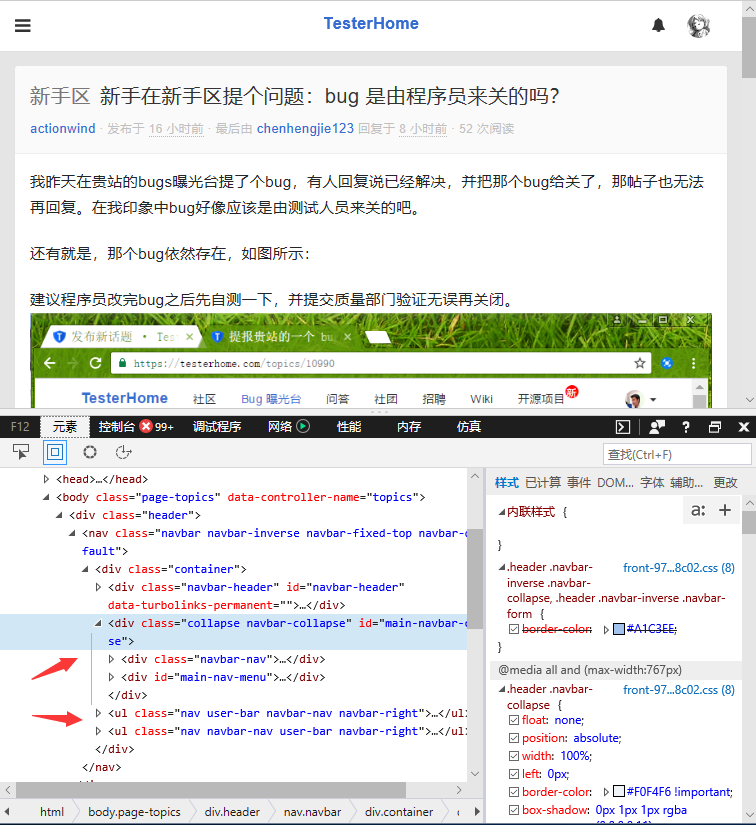This screenshot has height=825, width=756.
Task: Open DevTools help question mark
Action: 686,427
